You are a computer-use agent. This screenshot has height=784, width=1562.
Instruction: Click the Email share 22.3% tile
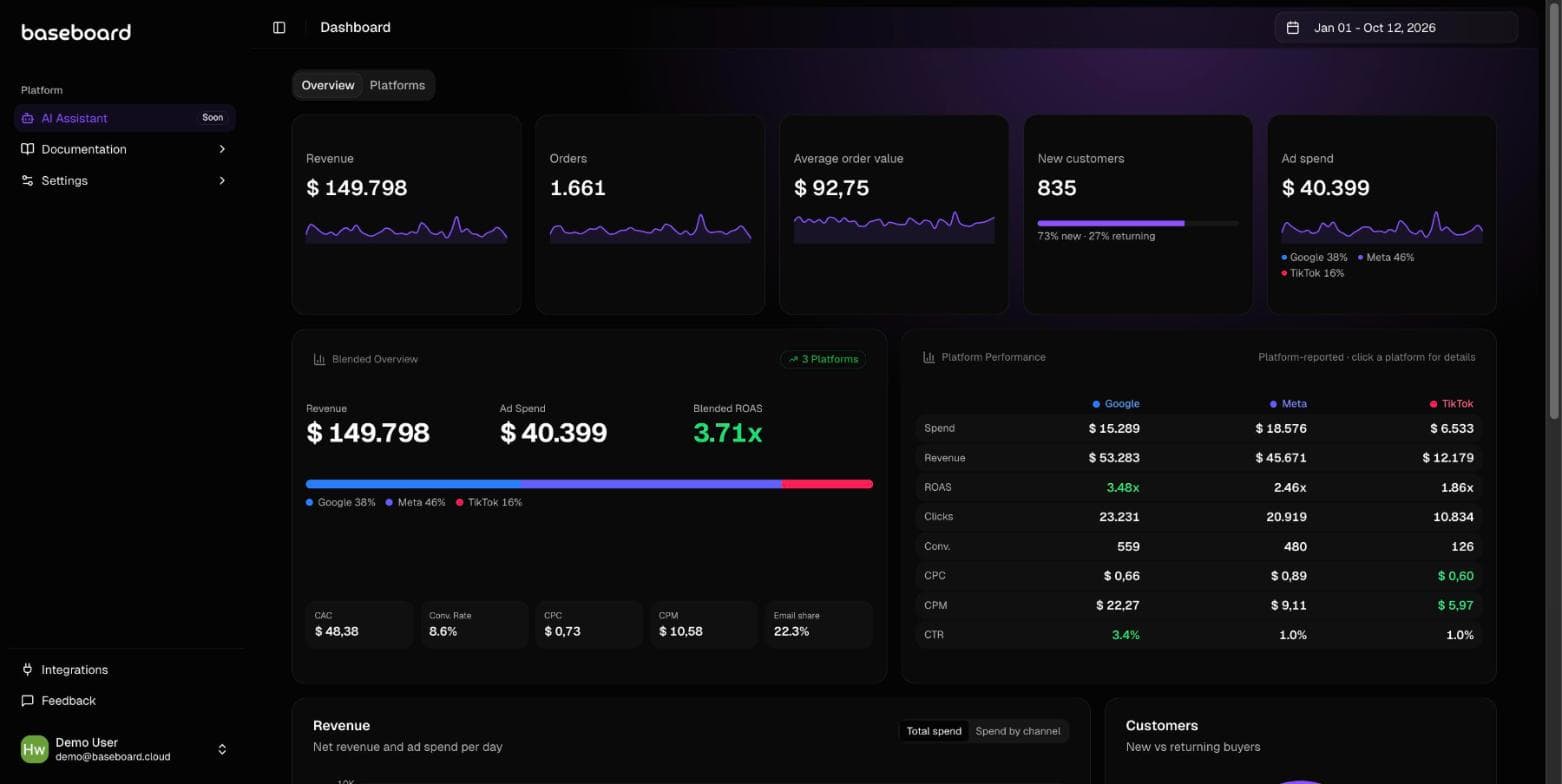click(819, 624)
